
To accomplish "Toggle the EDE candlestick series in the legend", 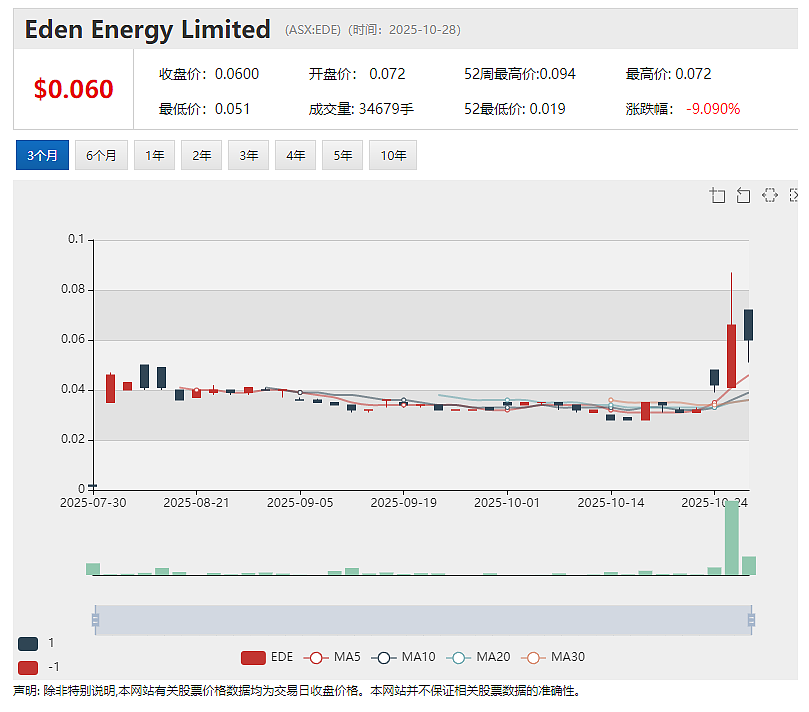I will point(267,657).
